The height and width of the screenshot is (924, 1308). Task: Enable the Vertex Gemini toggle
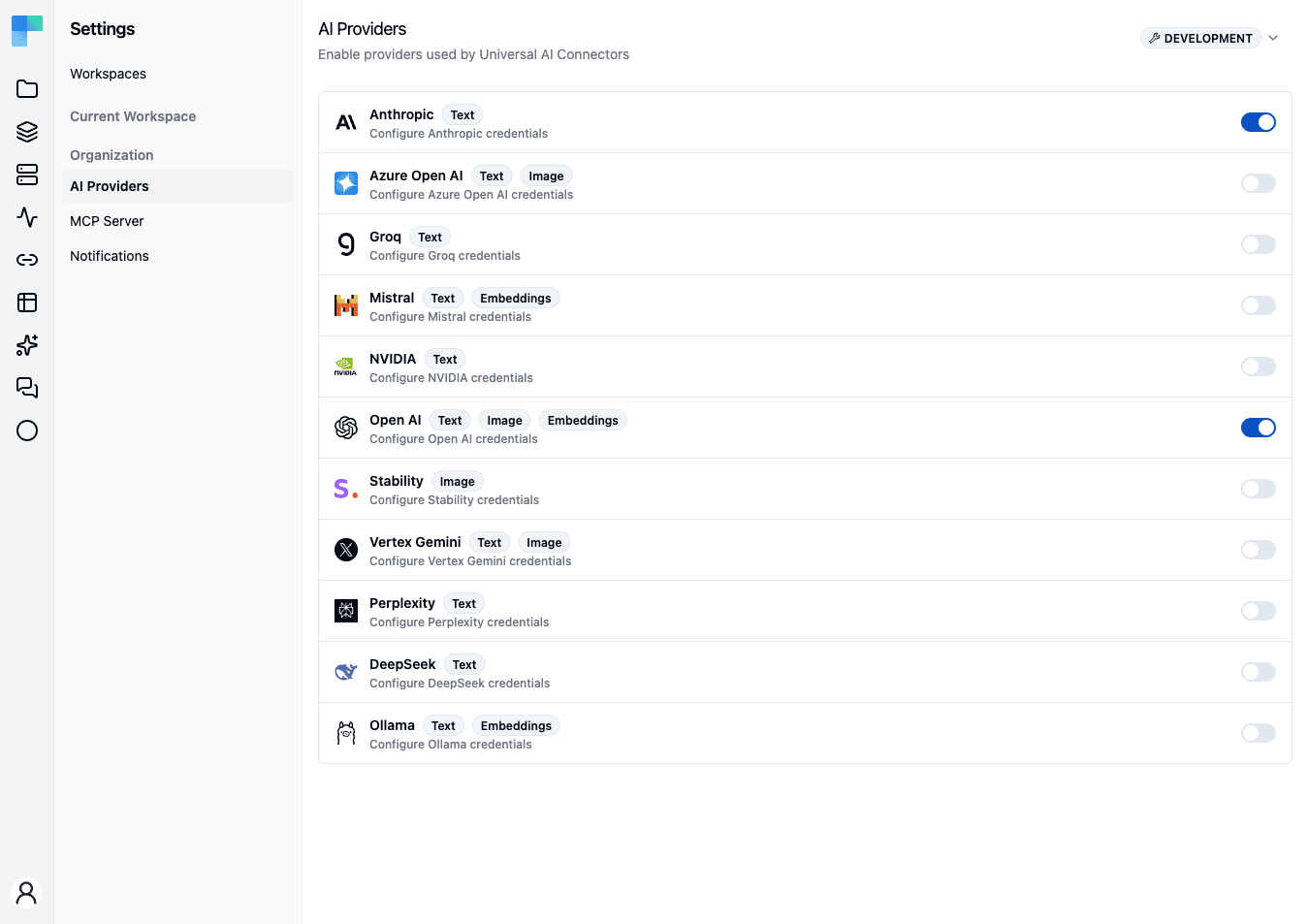[1259, 550]
